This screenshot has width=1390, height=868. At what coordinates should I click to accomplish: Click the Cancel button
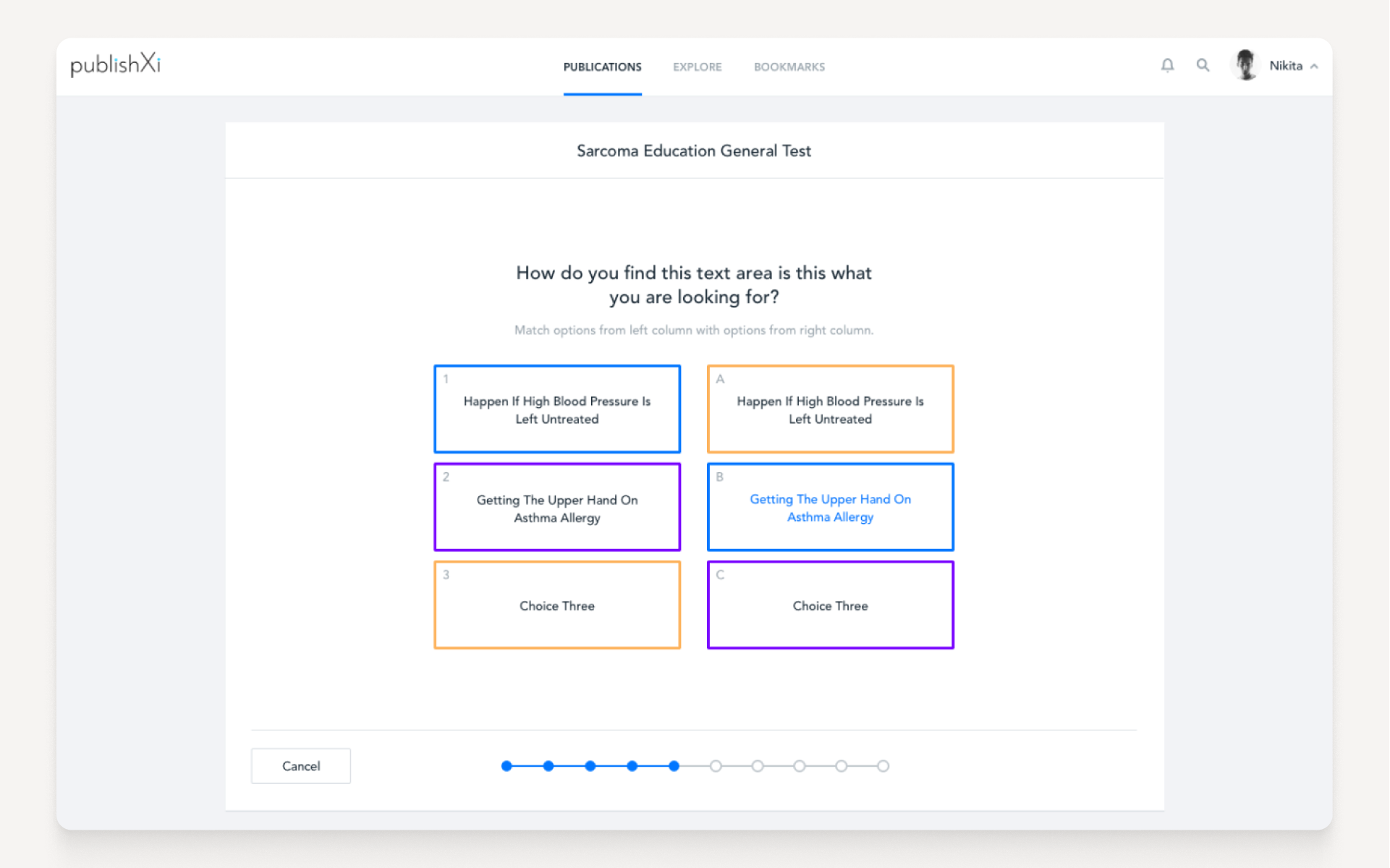point(300,765)
